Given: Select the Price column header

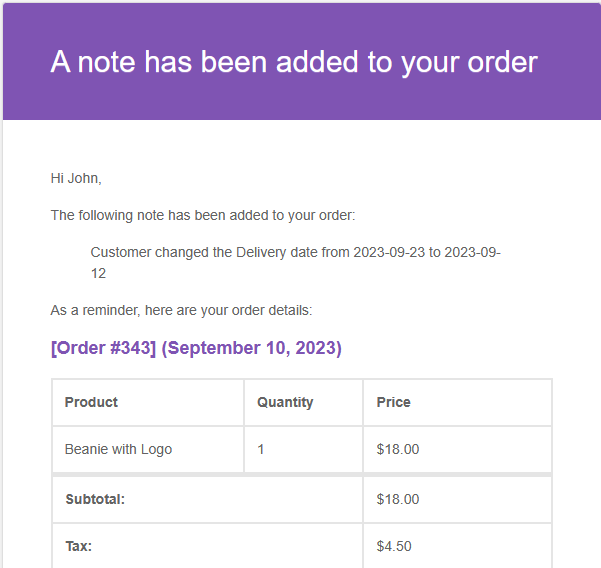Looking at the screenshot, I should pos(393,402).
